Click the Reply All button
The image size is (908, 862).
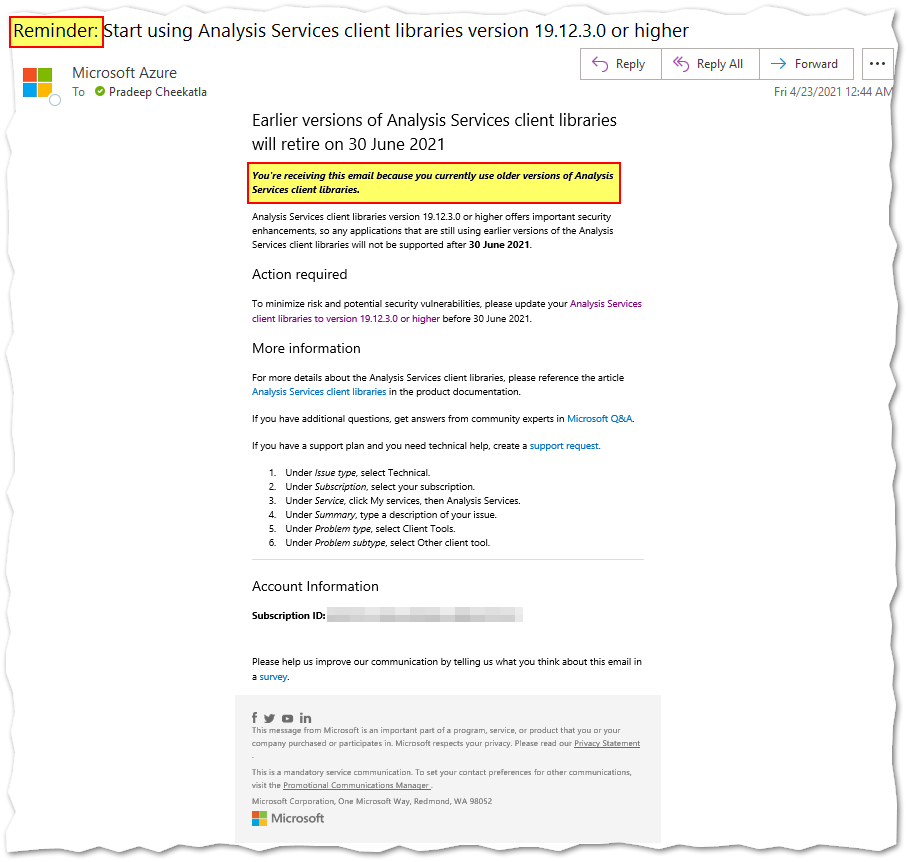click(x=710, y=64)
